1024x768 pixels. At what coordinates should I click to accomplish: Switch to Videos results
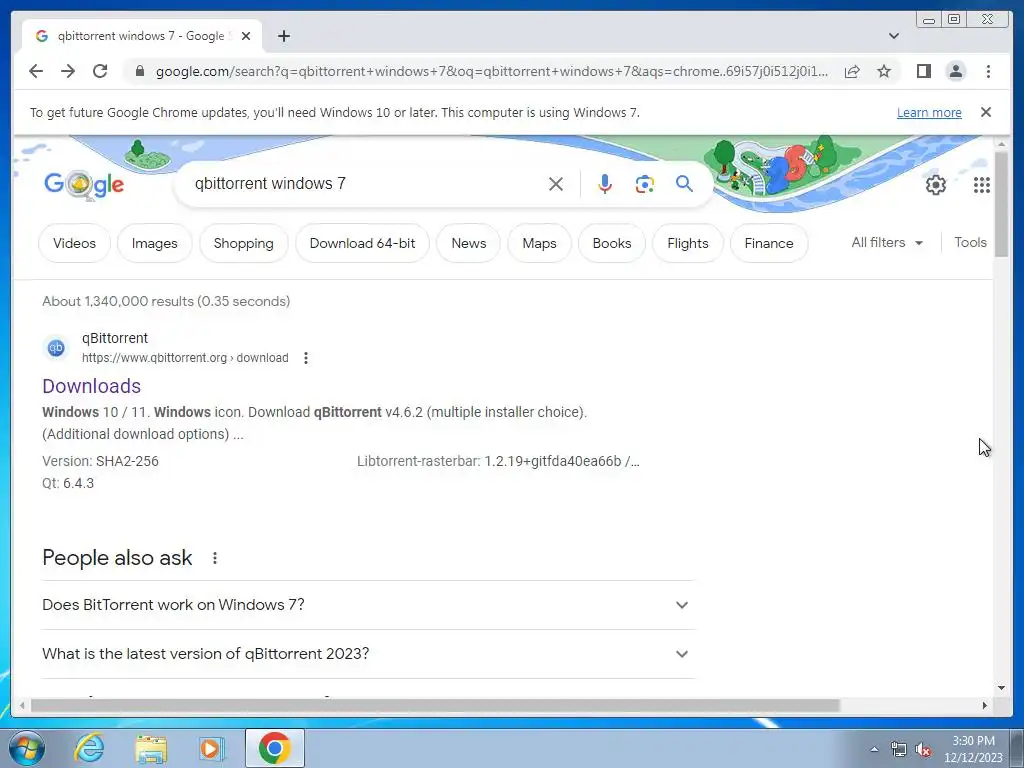point(74,243)
